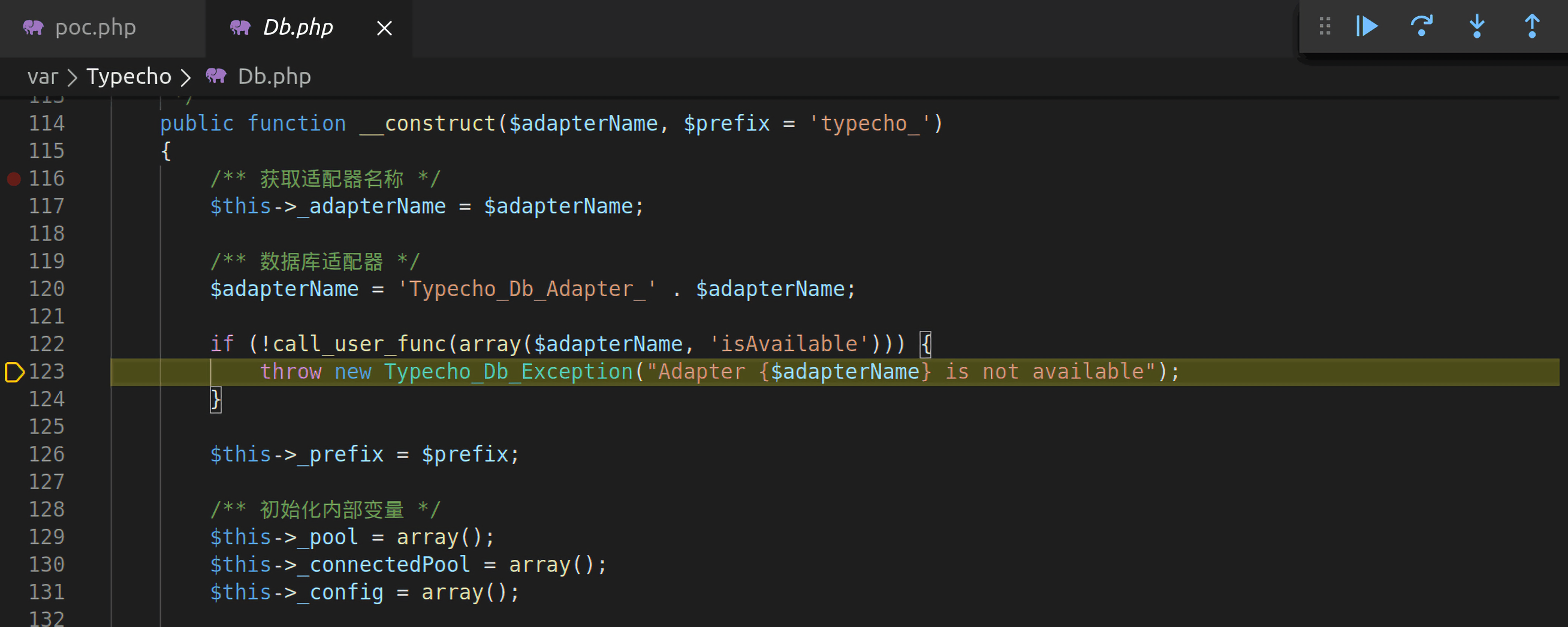Click $this->_pool on line 129
Screen dimensions: 1568x627
tap(284, 538)
